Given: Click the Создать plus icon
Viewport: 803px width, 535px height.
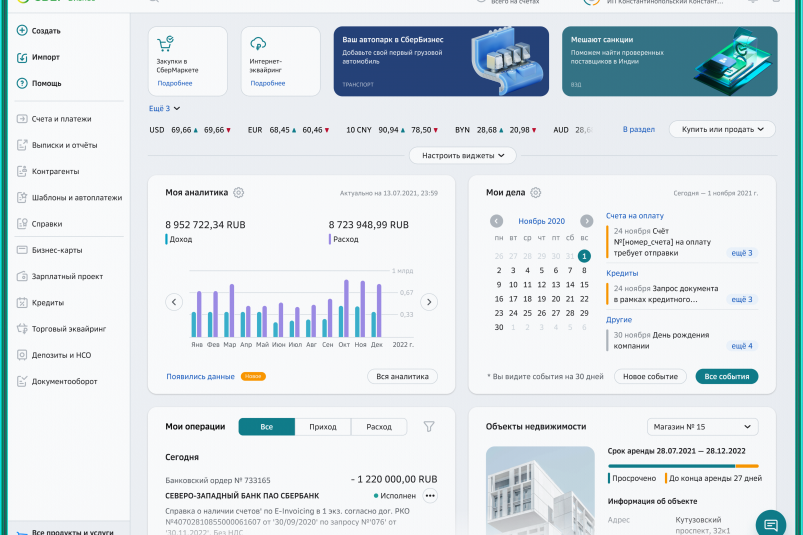Looking at the screenshot, I should (x=22, y=31).
